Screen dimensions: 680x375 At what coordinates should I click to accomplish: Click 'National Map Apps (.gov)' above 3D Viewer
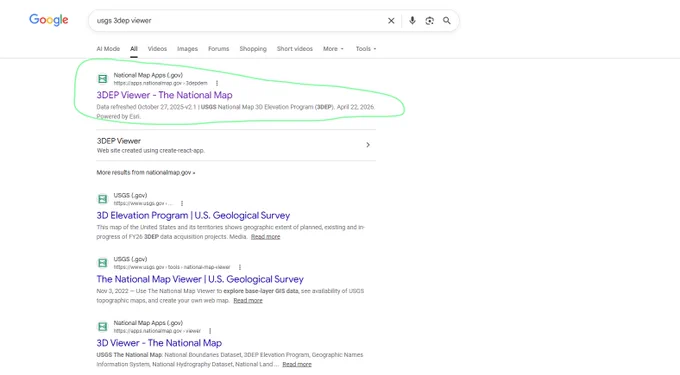tap(148, 323)
